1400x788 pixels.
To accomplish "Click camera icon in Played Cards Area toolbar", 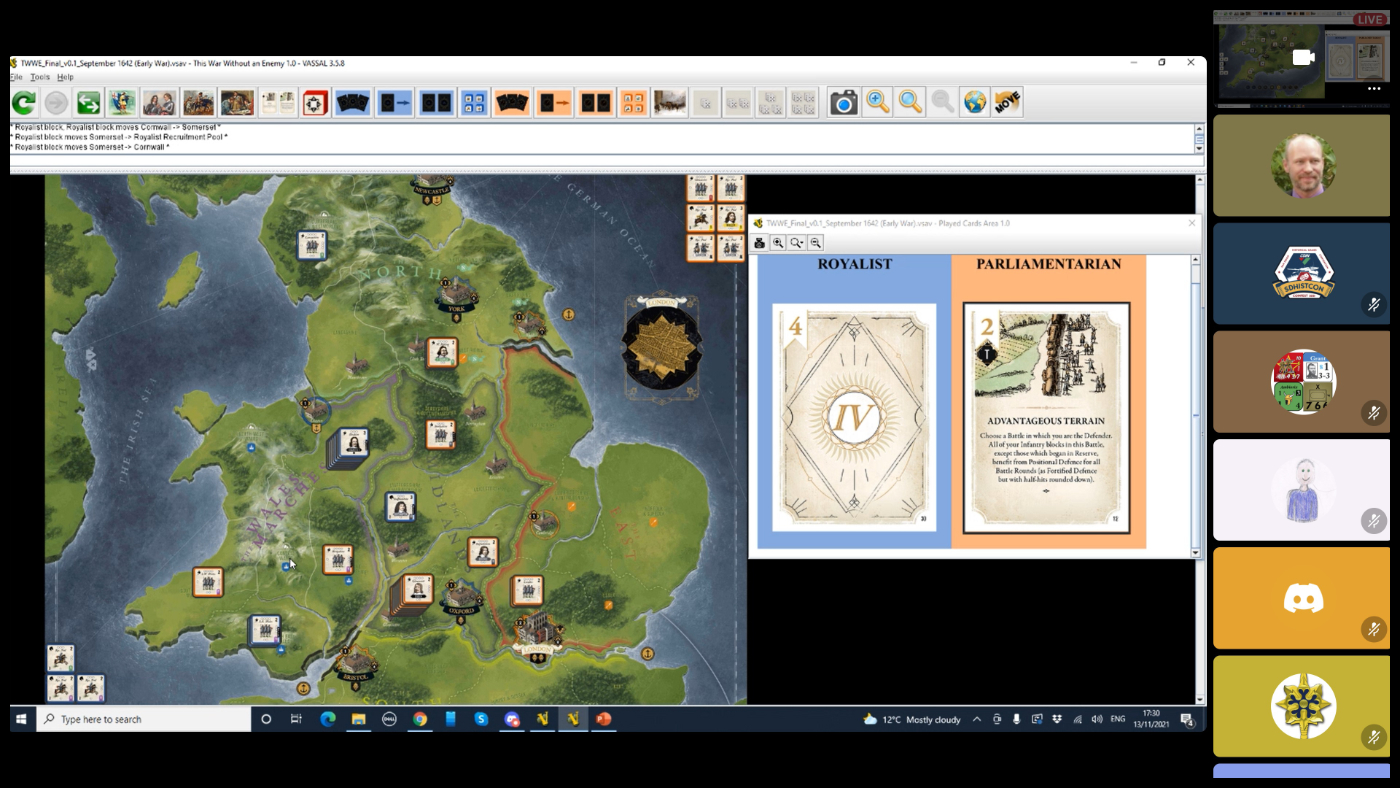I will point(760,243).
